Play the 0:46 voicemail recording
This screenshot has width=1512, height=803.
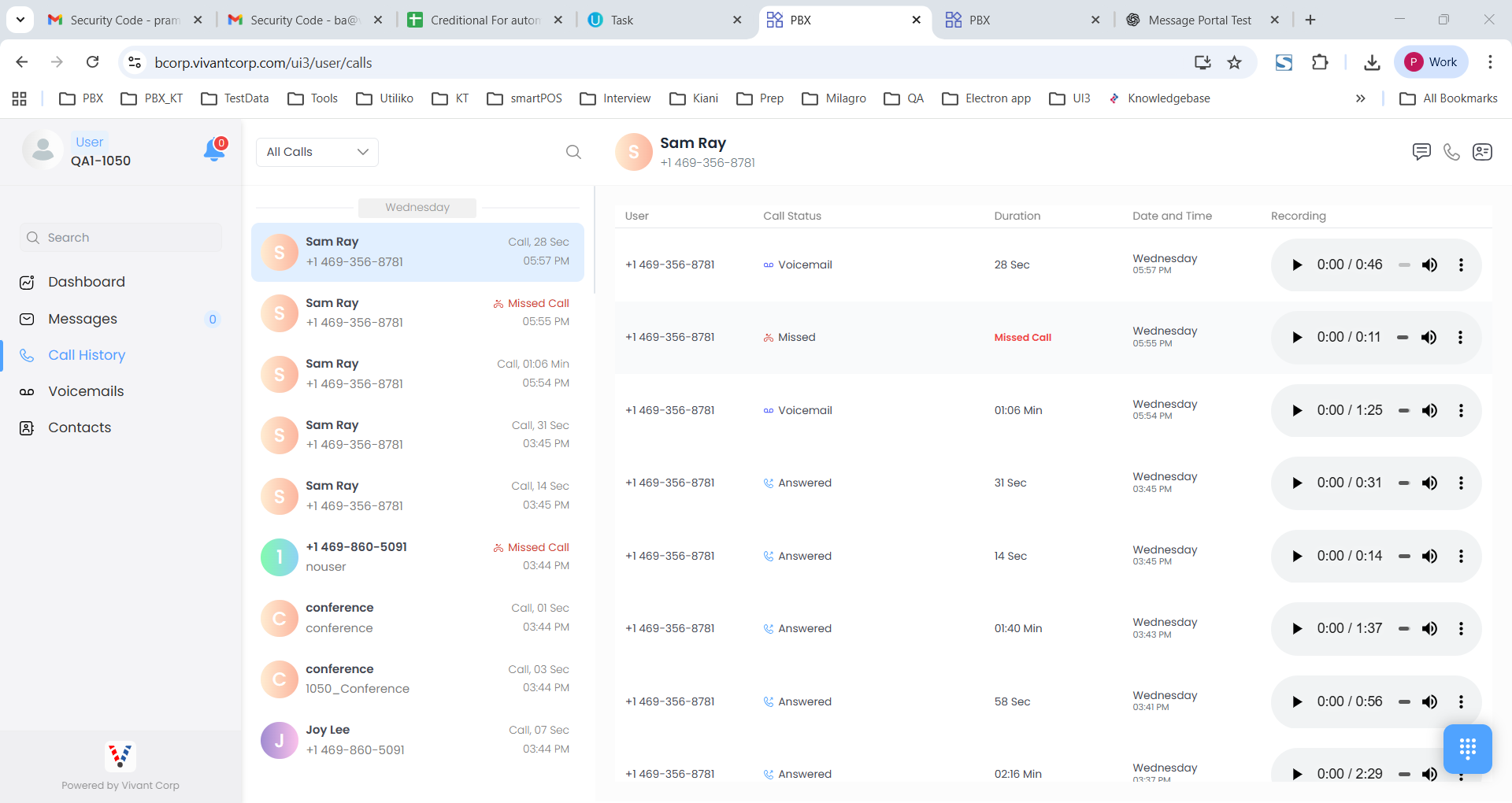pos(1297,265)
